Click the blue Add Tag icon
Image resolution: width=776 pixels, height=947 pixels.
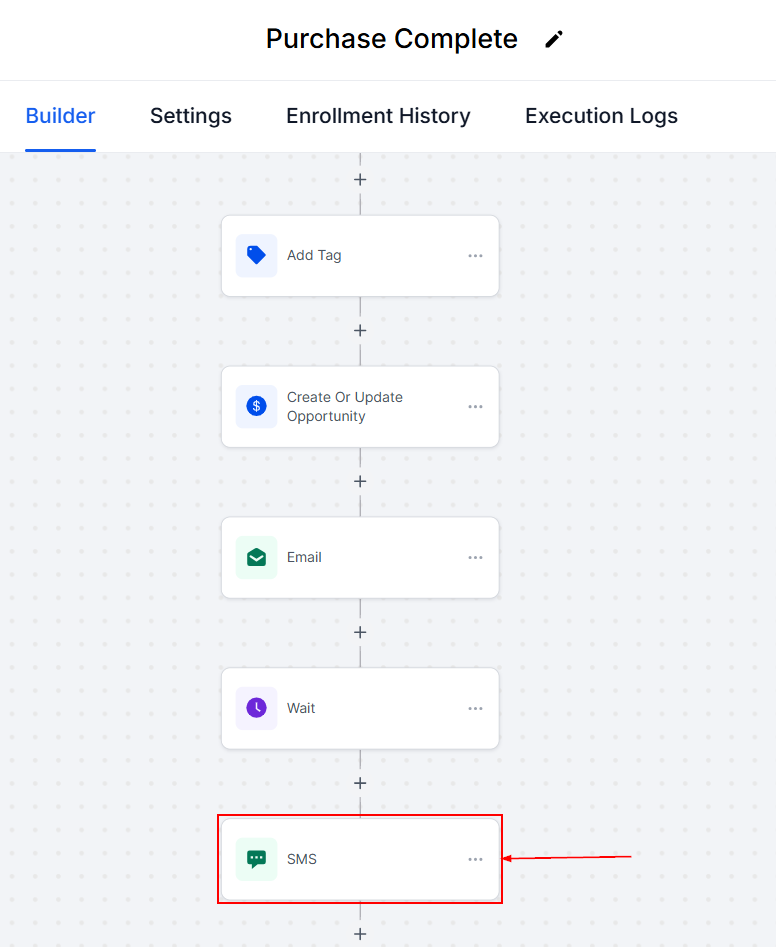pos(256,255)
